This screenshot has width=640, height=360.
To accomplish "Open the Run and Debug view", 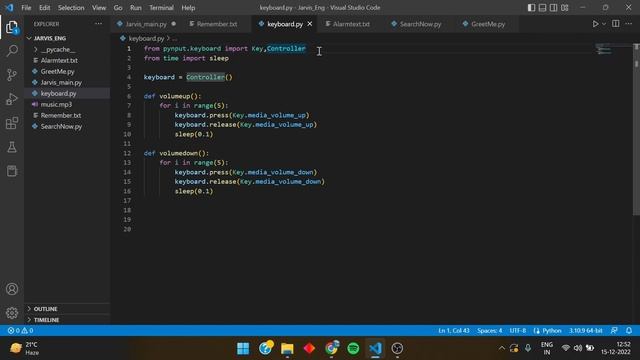I will click(12, 99).
